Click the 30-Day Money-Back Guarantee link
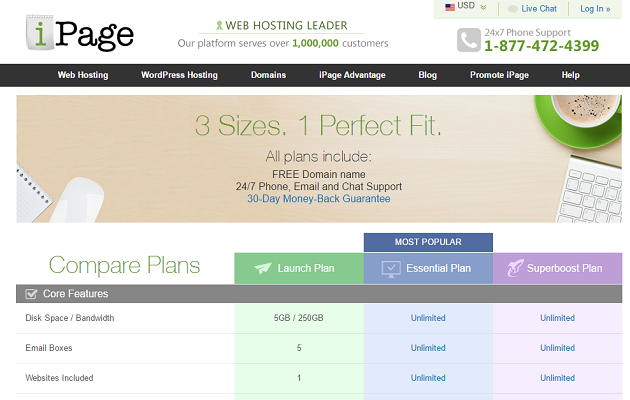Viewport: 630px width, 400px height. [x=319, y=199]
